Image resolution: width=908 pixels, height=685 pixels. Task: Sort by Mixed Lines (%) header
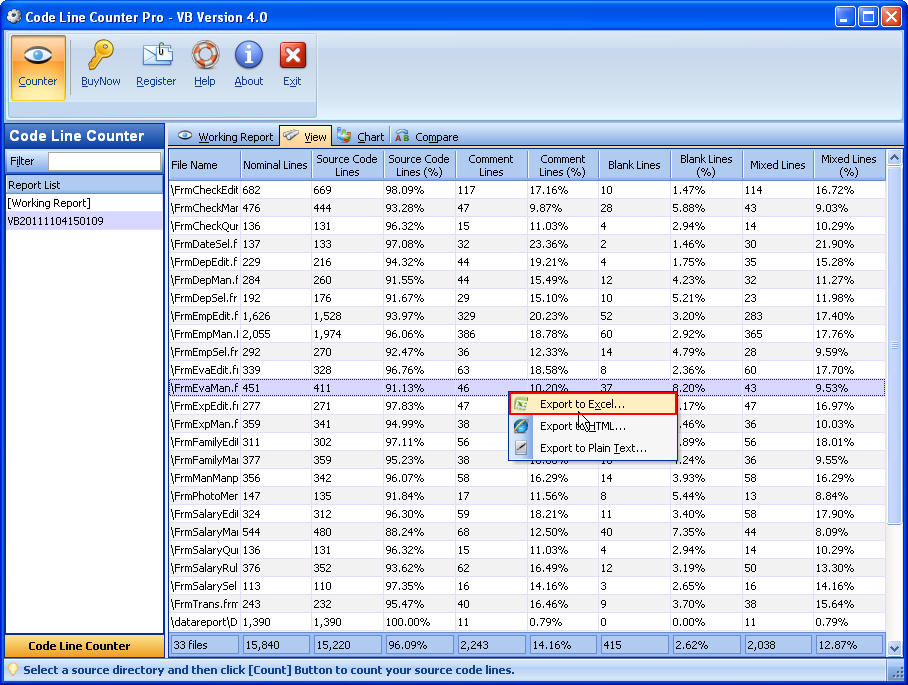849,165
